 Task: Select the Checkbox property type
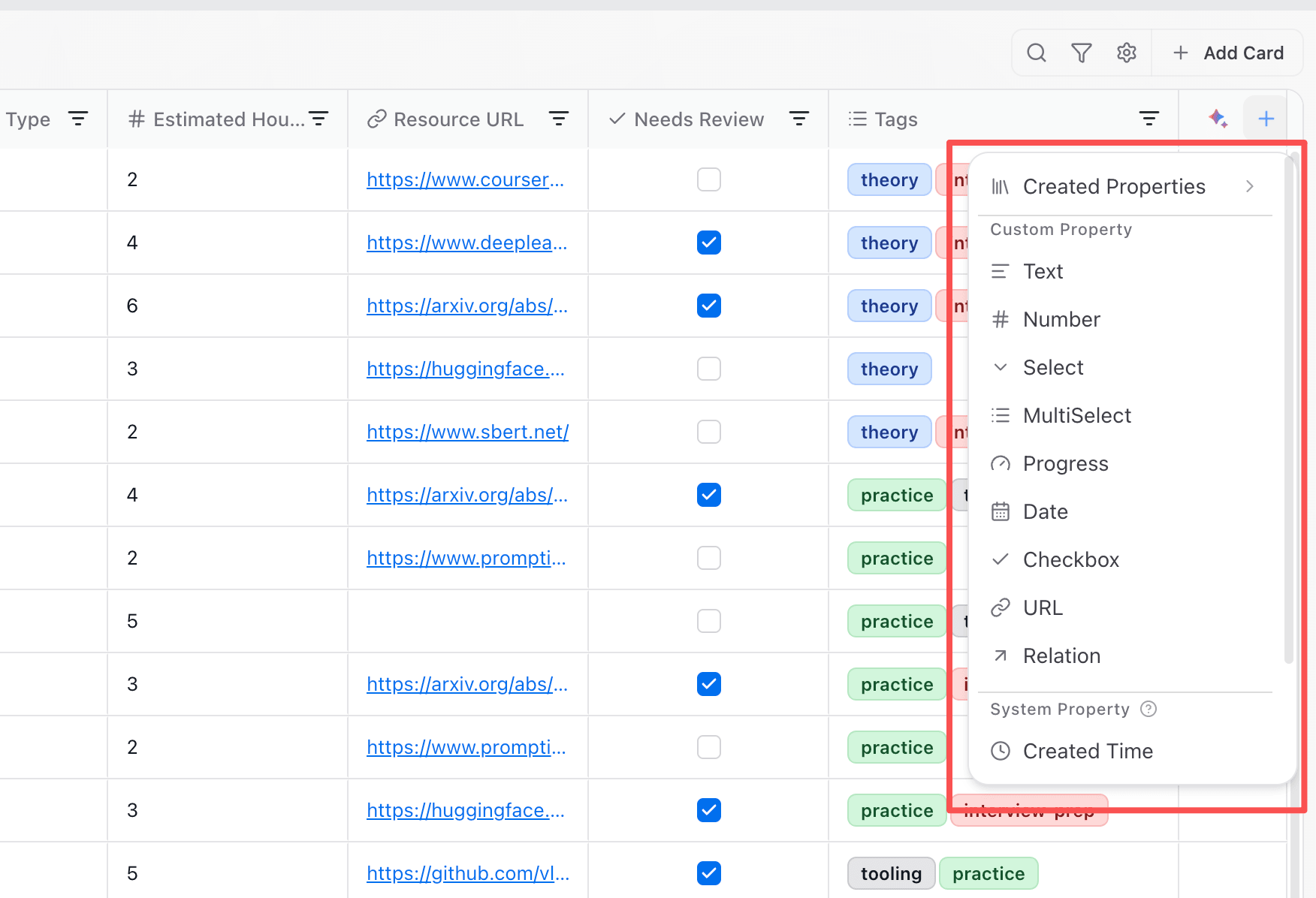[x=1124, y=559]
